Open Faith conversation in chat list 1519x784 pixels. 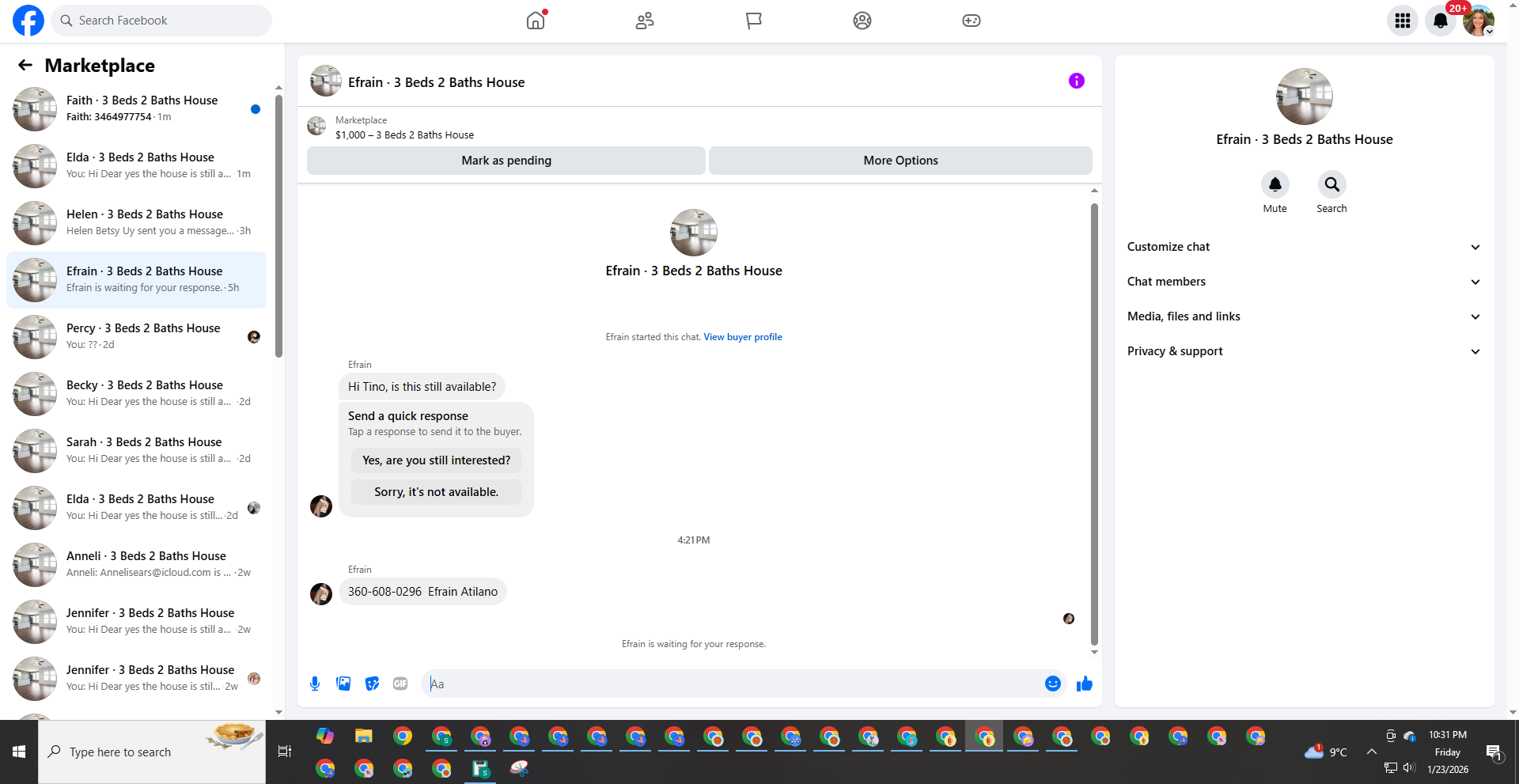(x=136, y=109)
